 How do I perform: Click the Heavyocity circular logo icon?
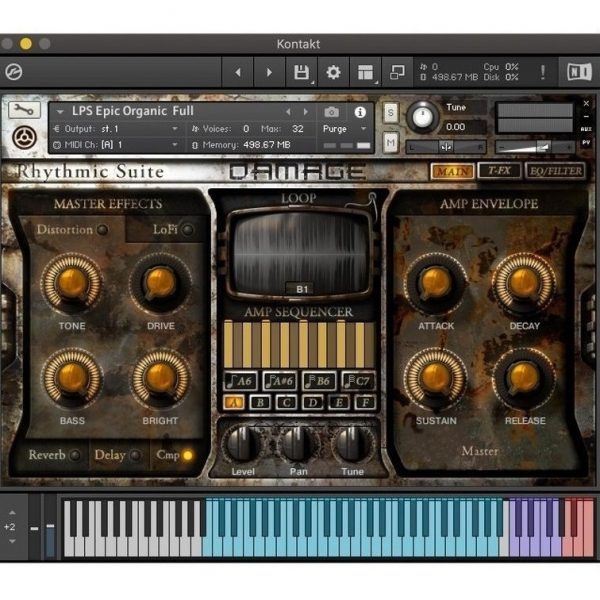(x=25, y=138)
